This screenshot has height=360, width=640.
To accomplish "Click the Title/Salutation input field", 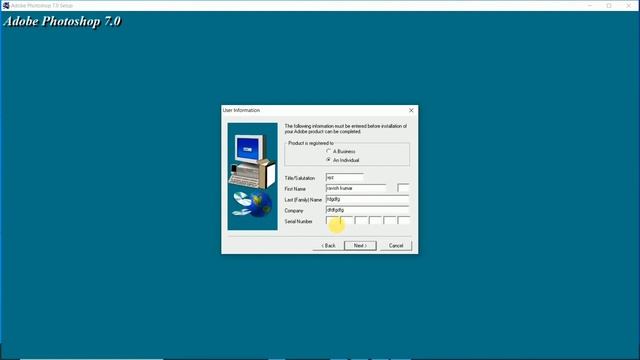I will (344, 178).
